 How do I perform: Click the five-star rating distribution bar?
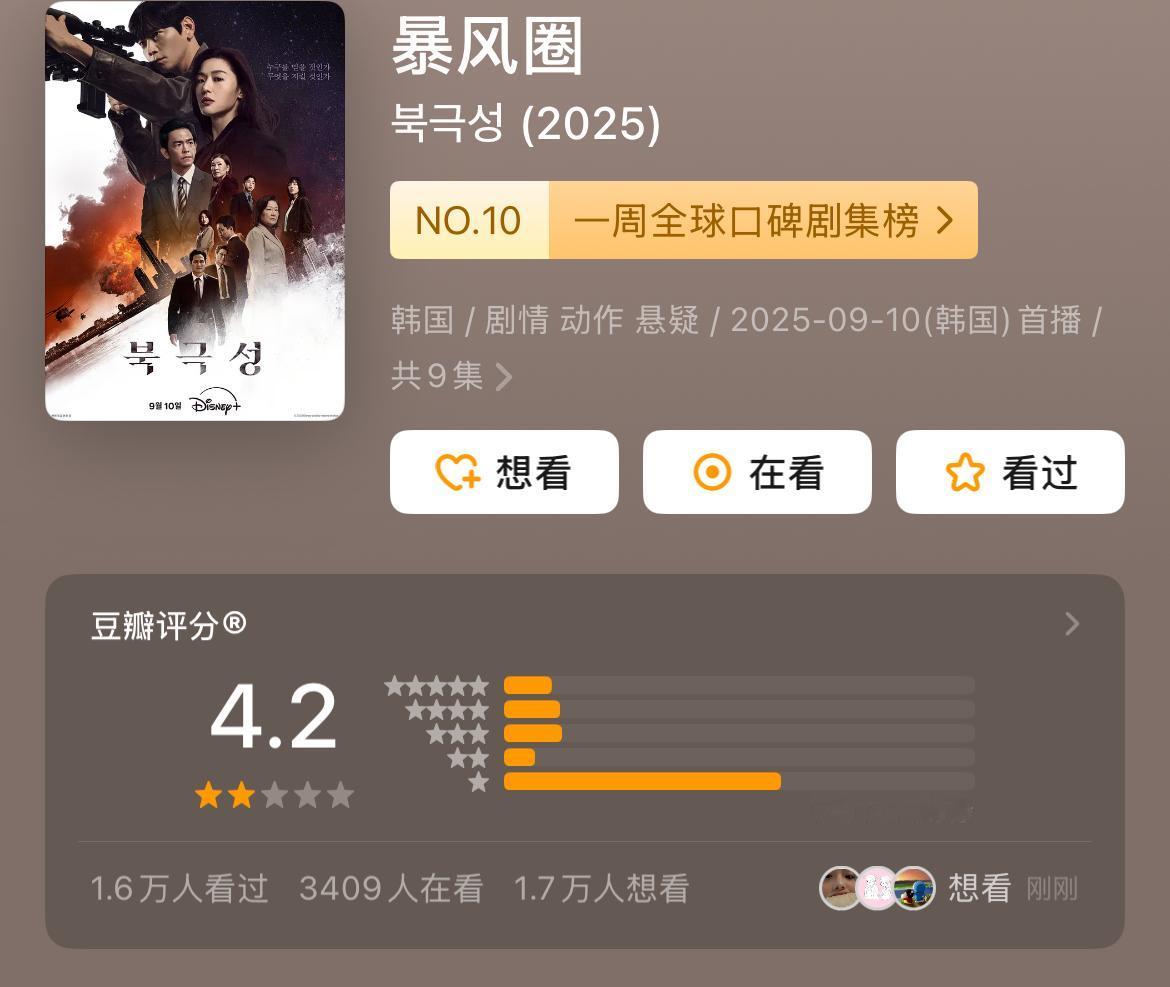point(739,685)
